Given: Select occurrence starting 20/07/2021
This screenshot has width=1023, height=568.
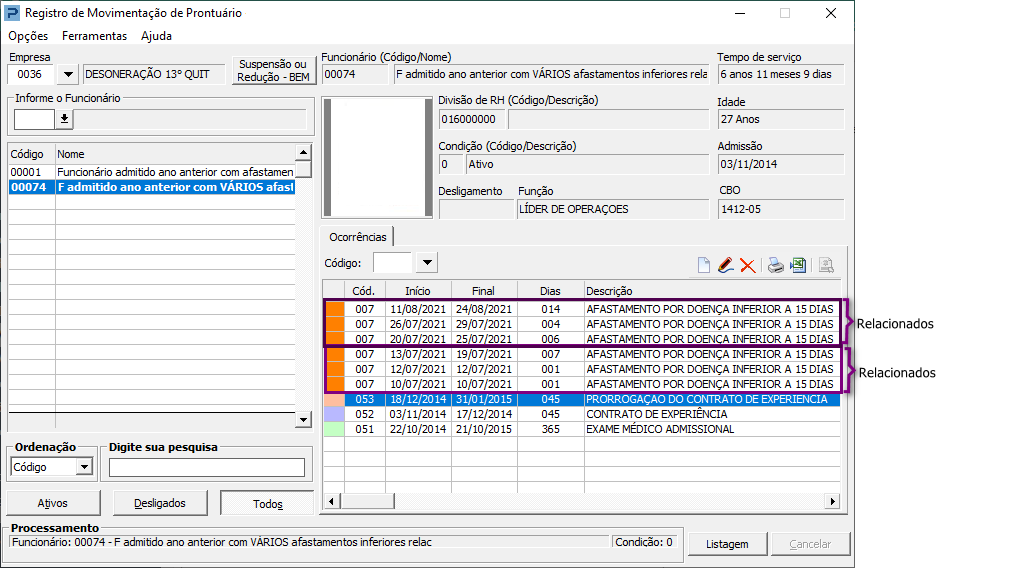Looking at the screenshot, I should pos(582,339).
